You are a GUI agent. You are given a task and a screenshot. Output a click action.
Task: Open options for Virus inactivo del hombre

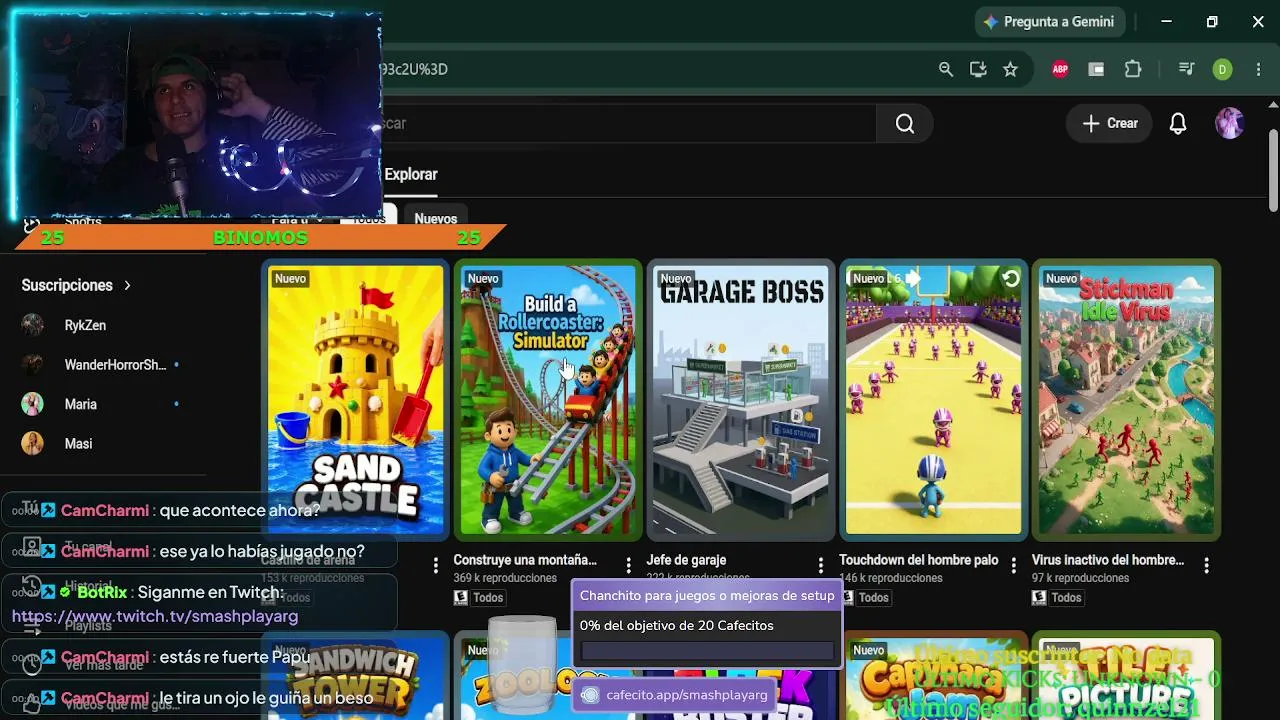pos(1207,566)
